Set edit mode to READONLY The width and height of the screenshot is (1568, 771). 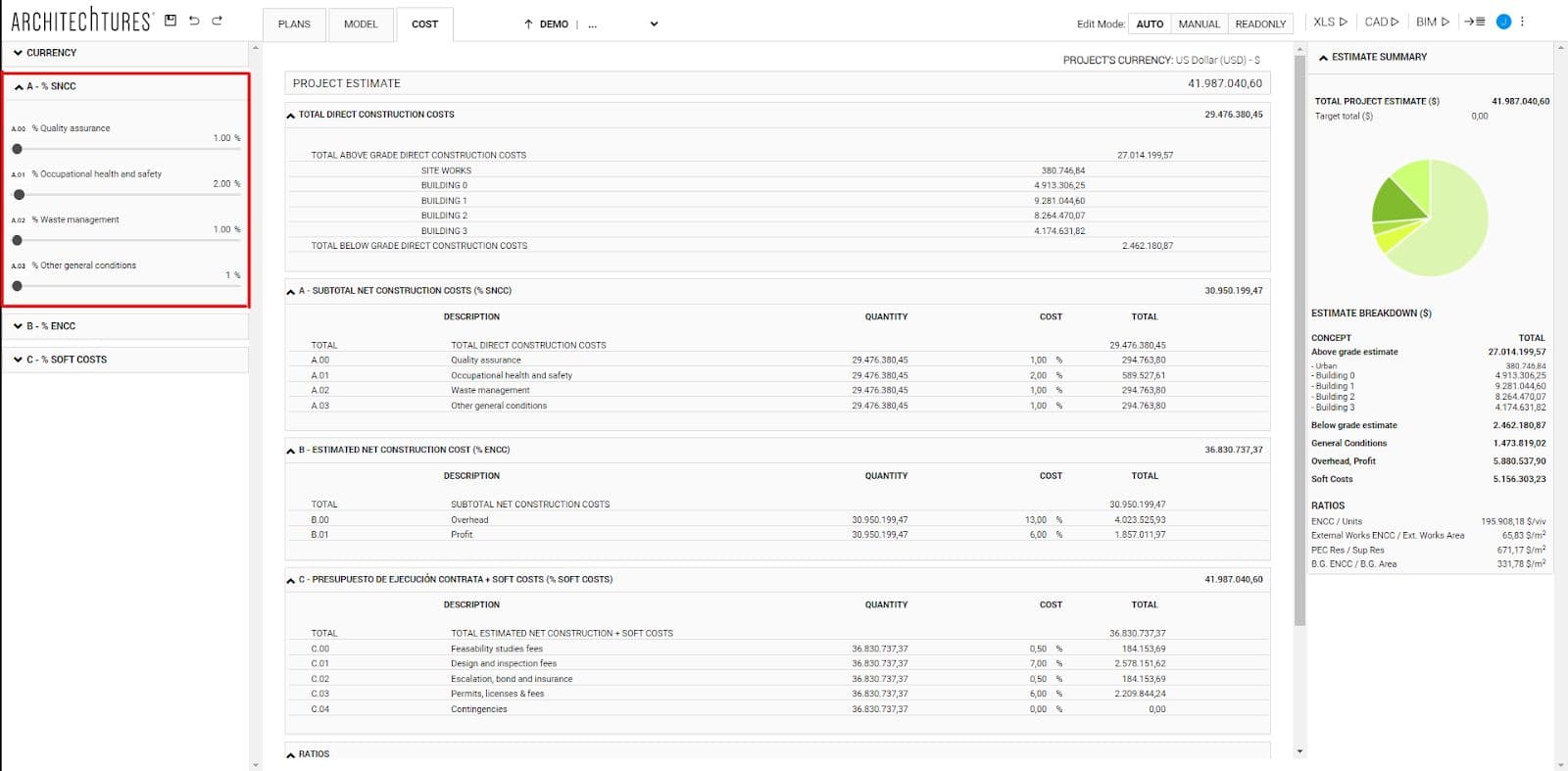[x=1260, y=24]
